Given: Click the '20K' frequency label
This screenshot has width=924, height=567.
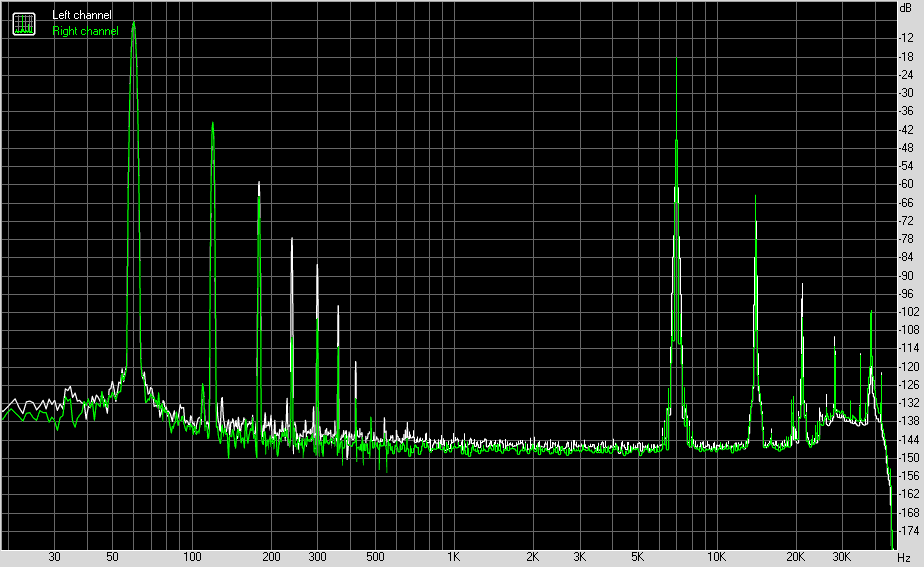Looking at the screenshot, I should coord(796,557).
